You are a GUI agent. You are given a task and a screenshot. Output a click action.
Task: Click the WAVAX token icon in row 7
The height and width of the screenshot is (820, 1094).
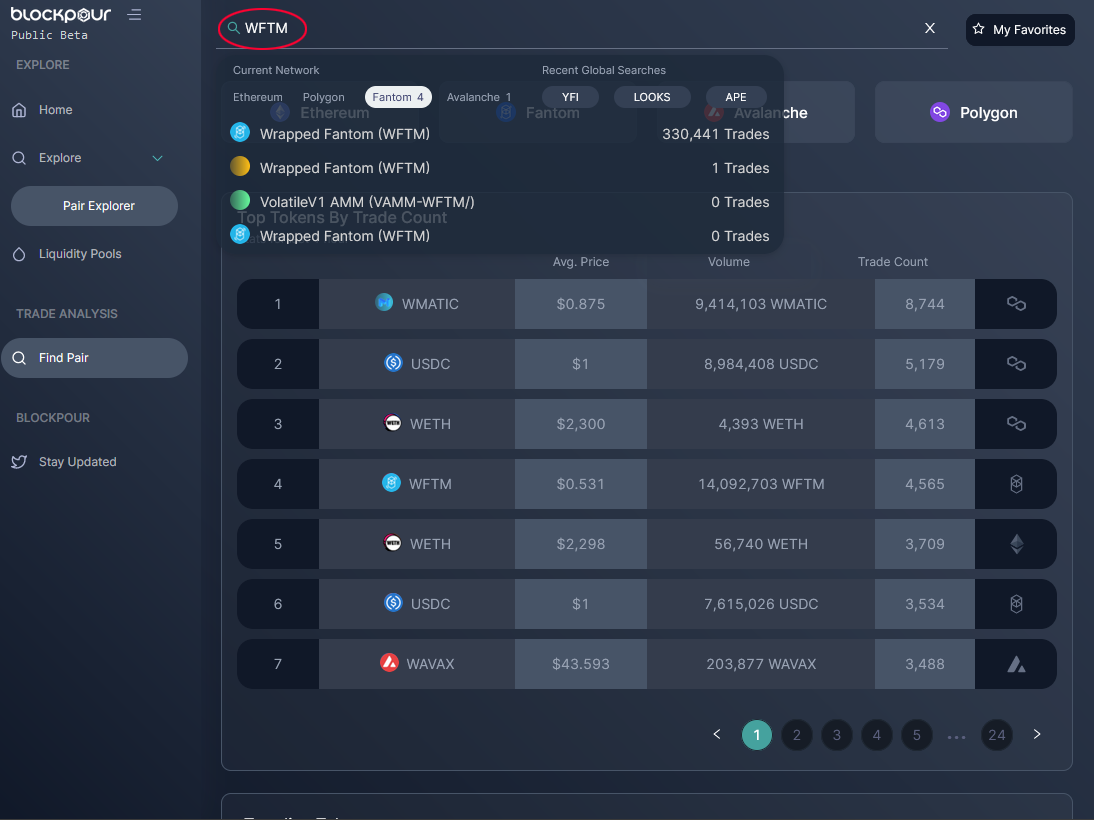pos(389,663)
